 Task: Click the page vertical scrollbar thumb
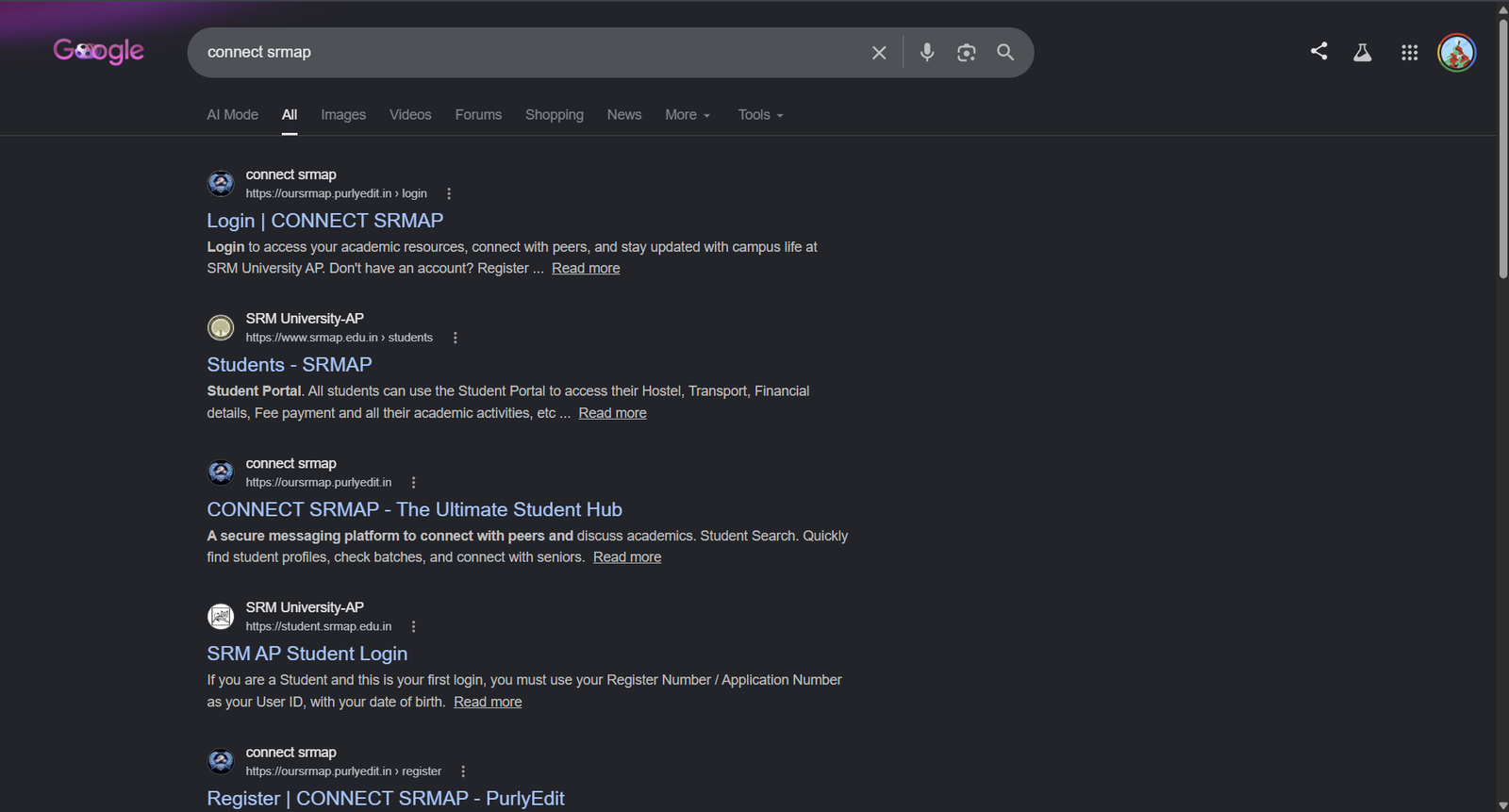click(1503, 149)
